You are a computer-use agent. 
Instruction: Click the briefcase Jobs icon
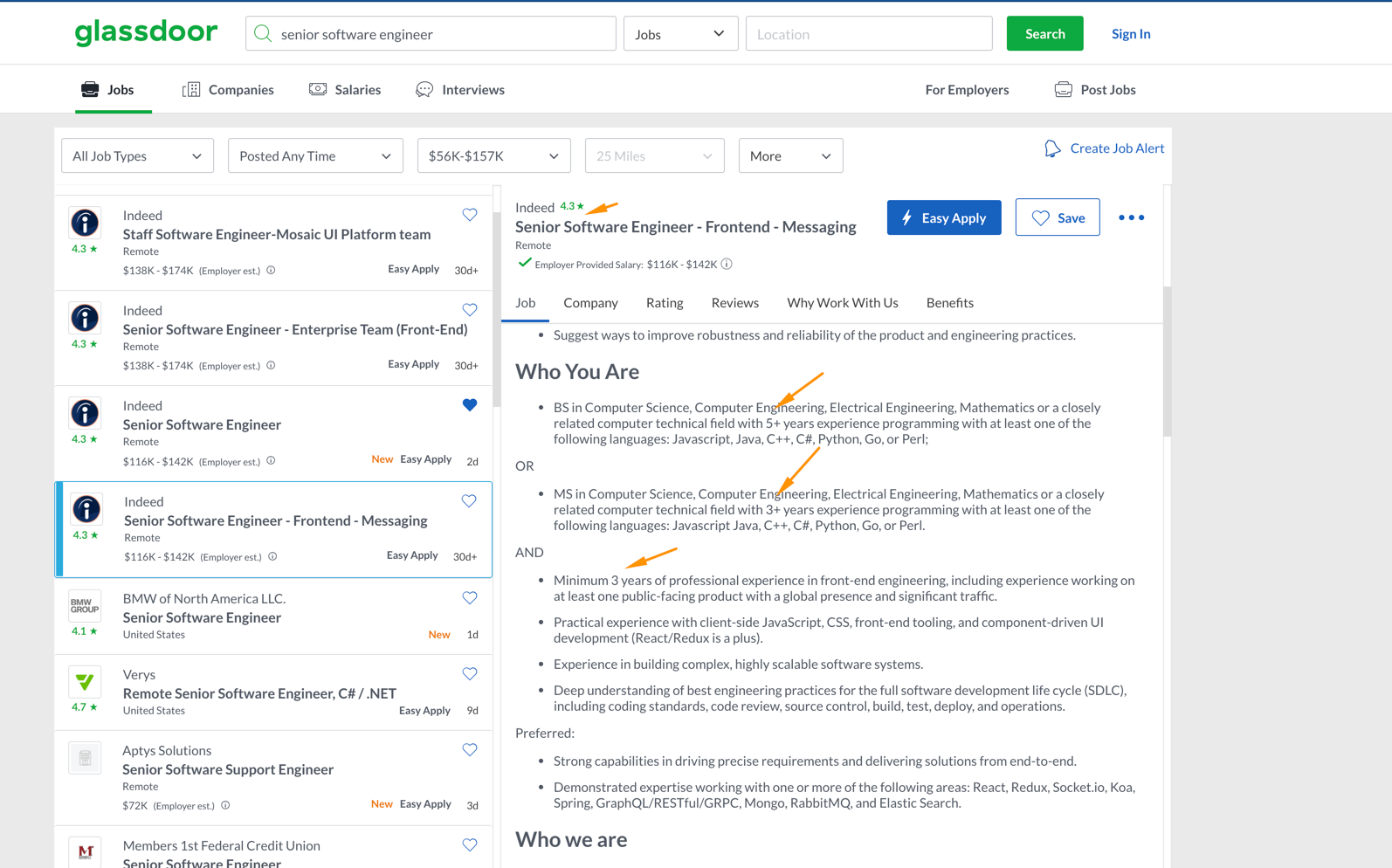tap(90, 89)
